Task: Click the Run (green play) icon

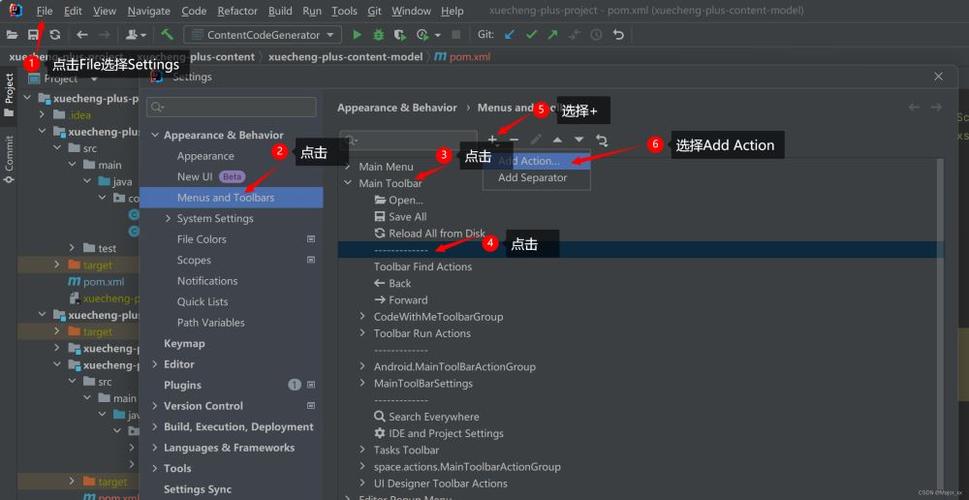Action: (x=357, y=35)
